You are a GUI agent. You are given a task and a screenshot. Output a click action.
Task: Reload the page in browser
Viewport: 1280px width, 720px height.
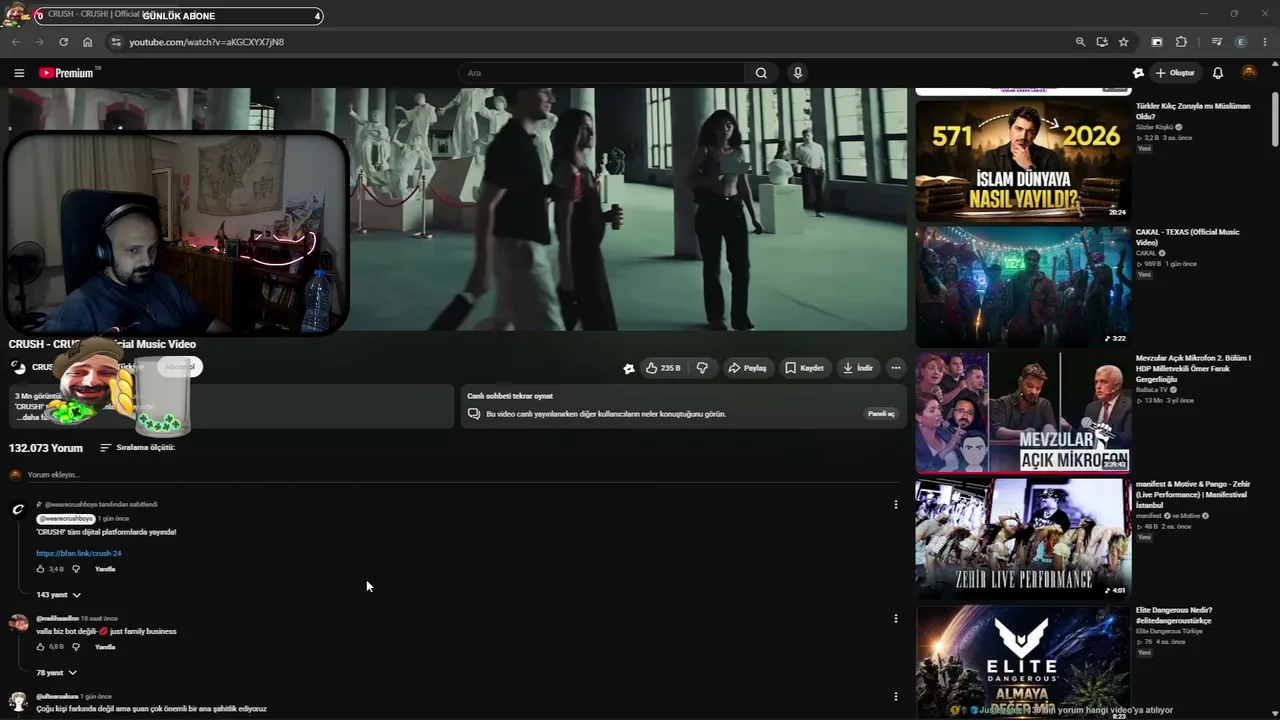(x=63, y=42)
